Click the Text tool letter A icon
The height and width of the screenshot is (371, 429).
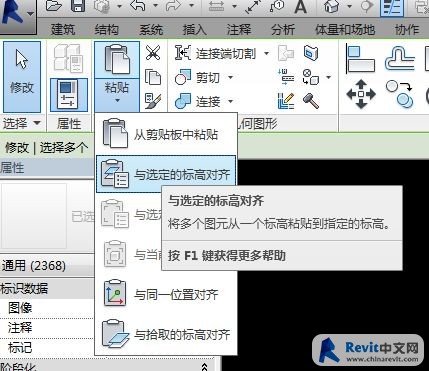[300, 6]
